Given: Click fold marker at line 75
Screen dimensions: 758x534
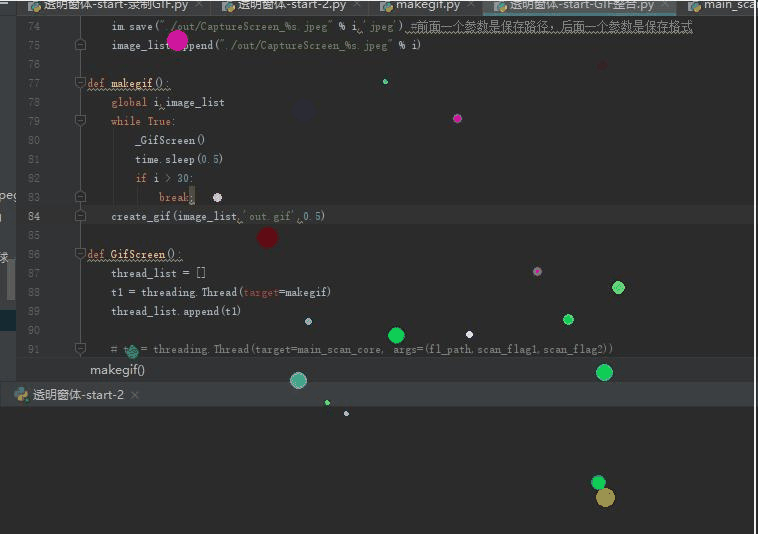Looking at the screenshot, I should pos(81,45).
